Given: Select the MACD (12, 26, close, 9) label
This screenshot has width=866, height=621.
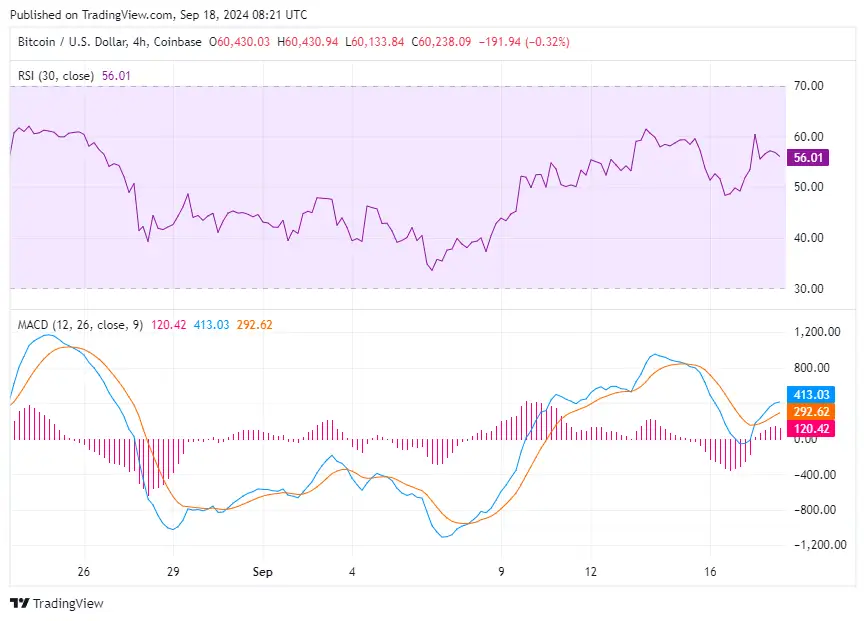Looking at the screenshot, I should [x=81, y=325].
